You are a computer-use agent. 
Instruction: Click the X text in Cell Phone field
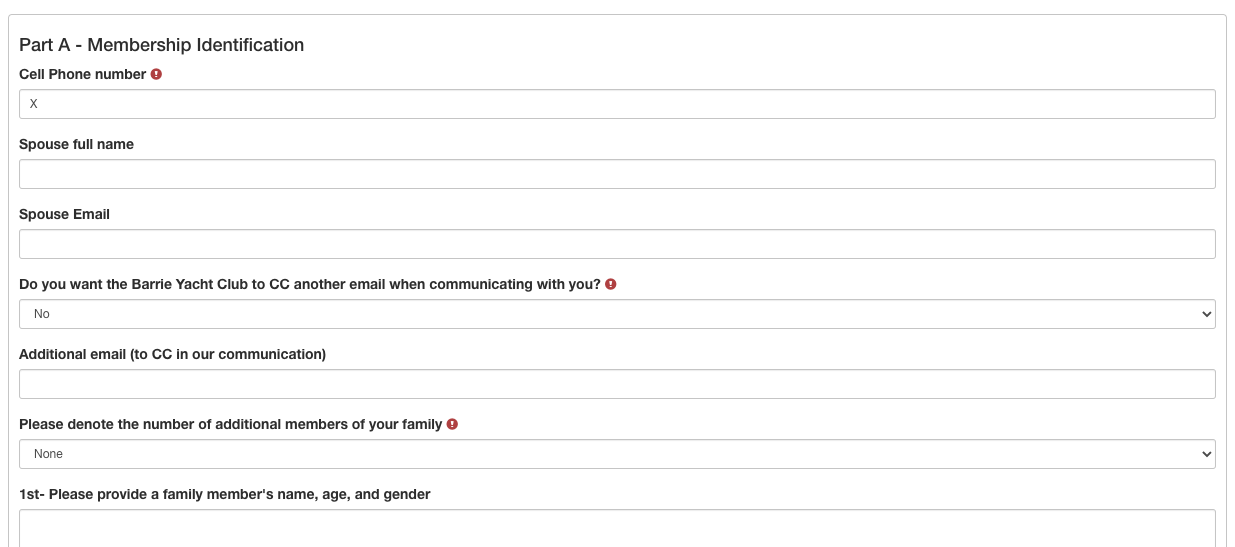point(34,104)
